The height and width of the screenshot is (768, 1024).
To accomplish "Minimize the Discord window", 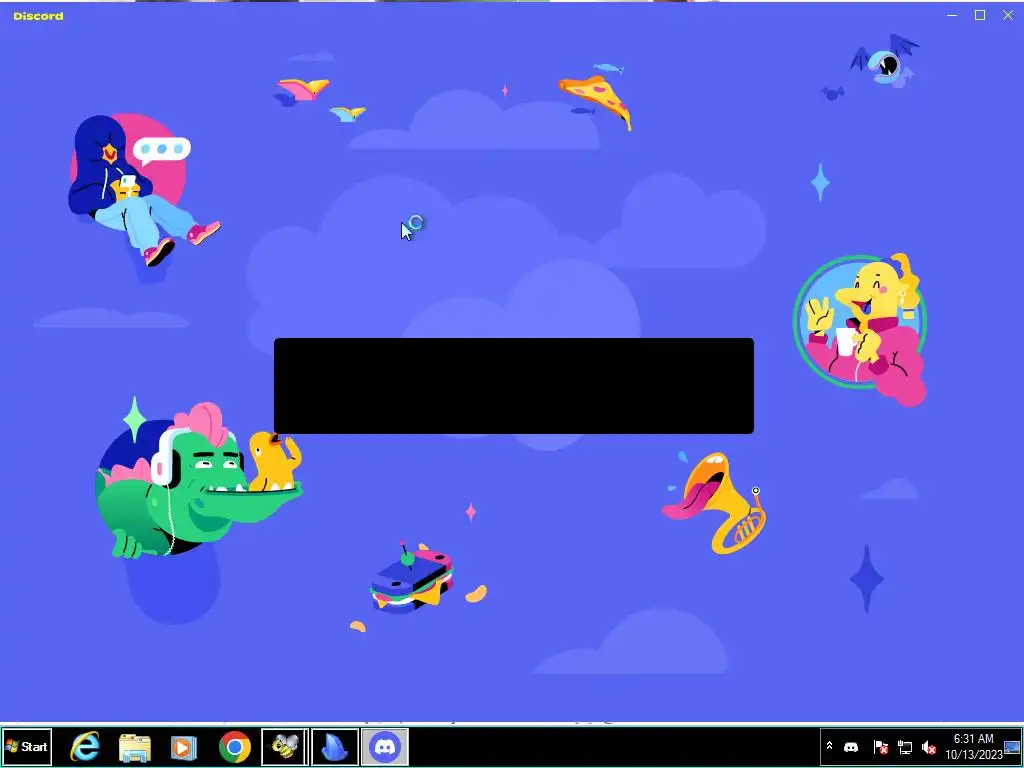I will (952, 15).
